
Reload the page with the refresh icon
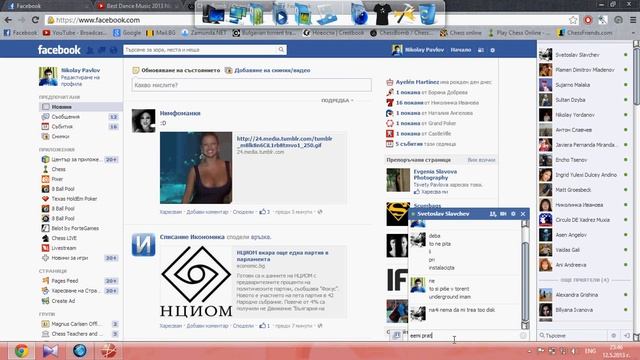(35, 20)
